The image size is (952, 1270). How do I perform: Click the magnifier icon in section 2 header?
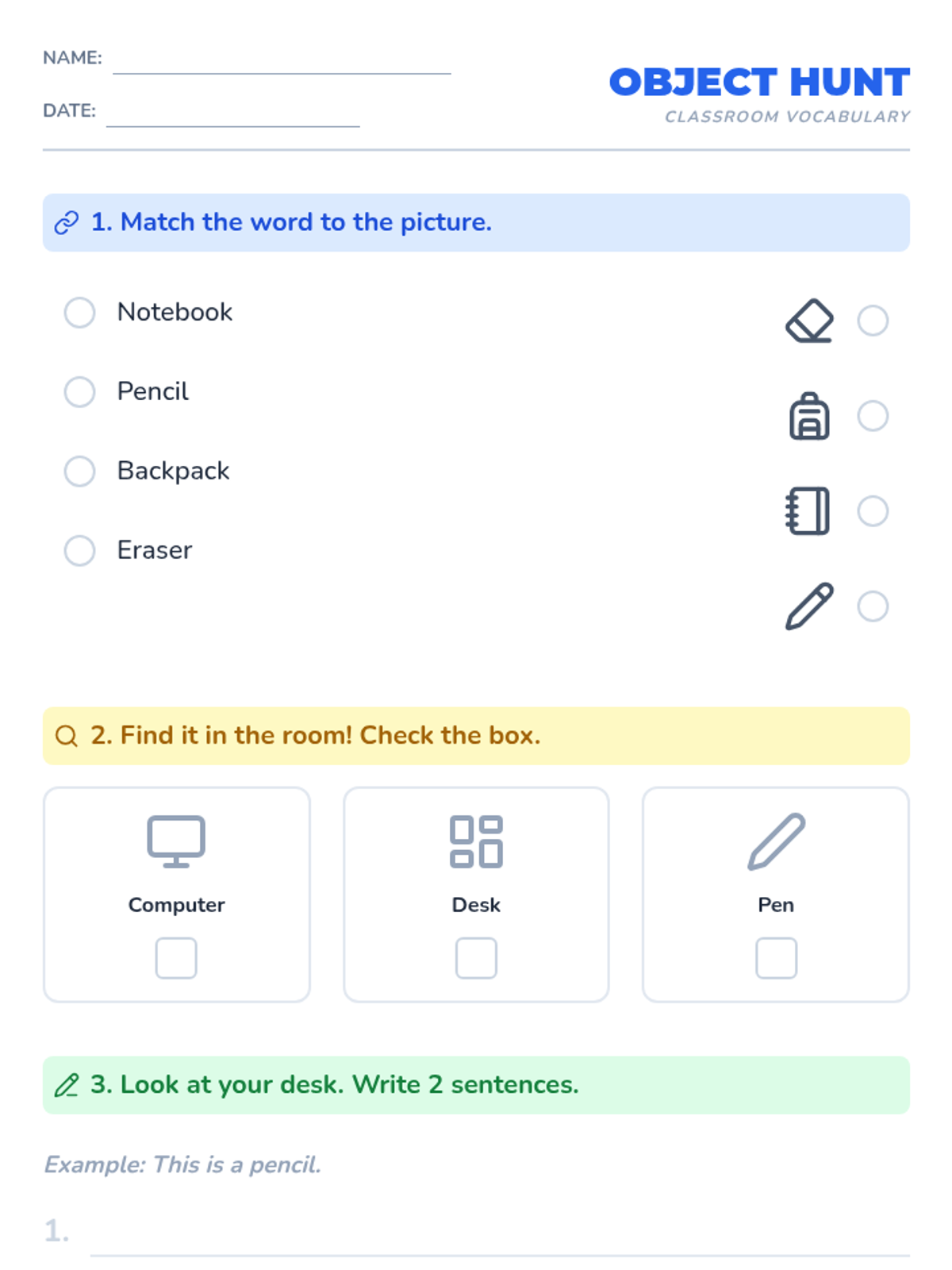pyautogui.click(x=67, y=736)
